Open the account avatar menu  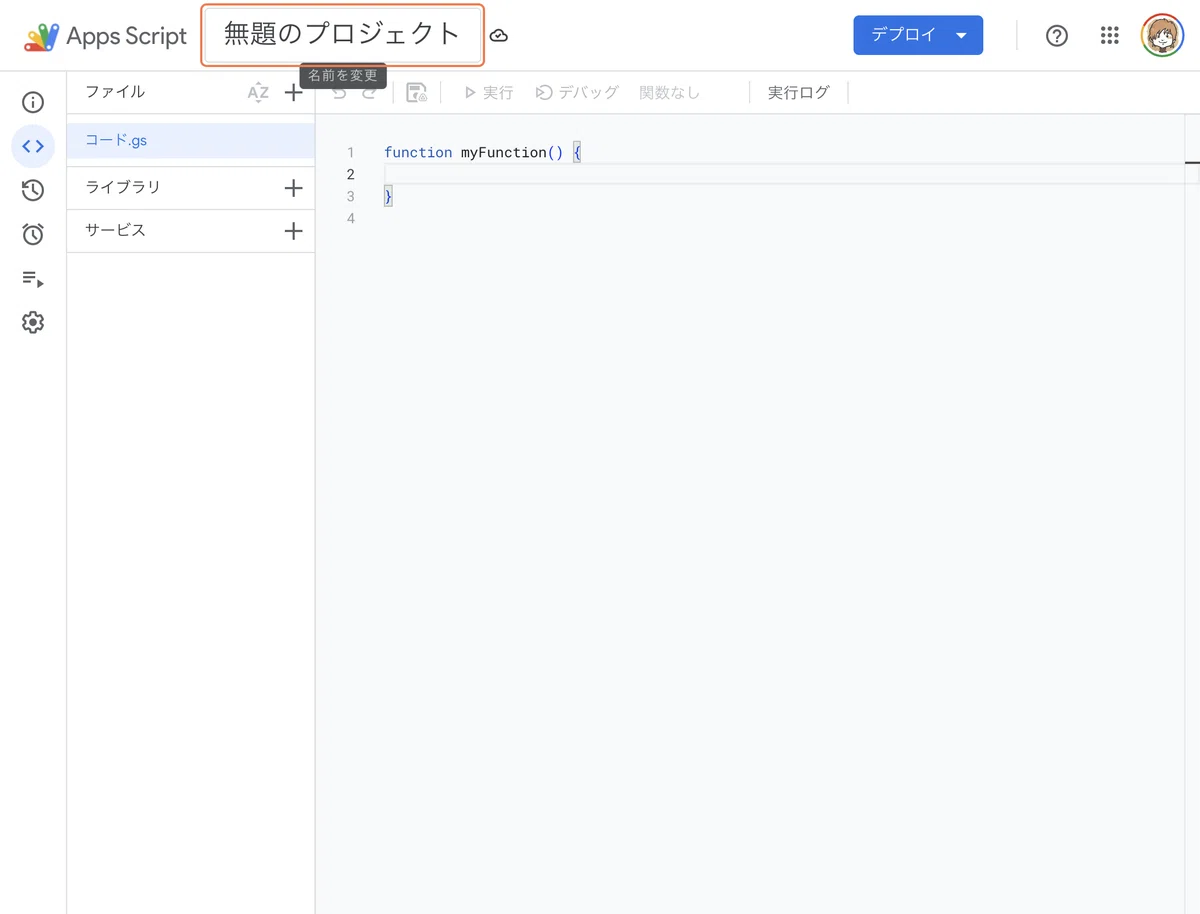tap(1162, 36)
